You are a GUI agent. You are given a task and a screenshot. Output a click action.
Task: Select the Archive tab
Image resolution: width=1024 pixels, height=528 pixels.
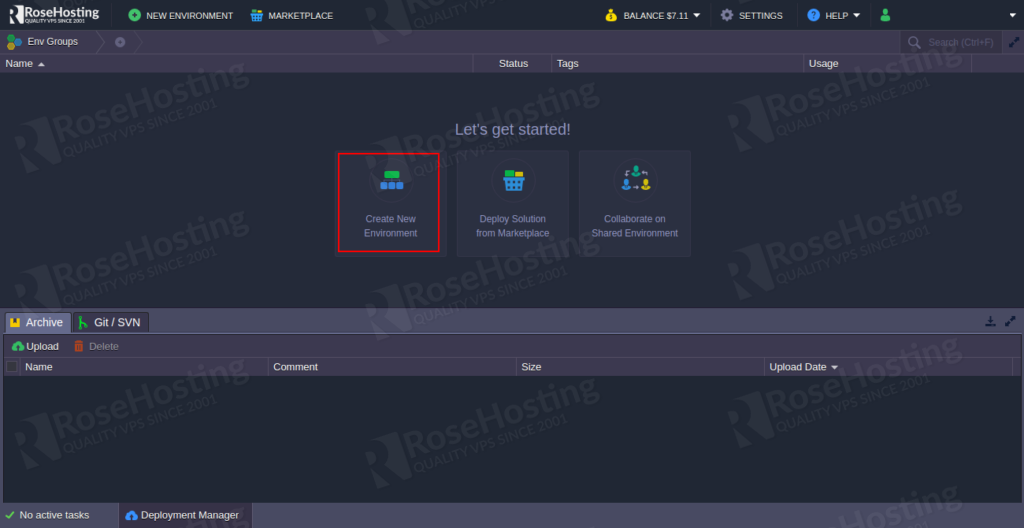pos(37,322)
